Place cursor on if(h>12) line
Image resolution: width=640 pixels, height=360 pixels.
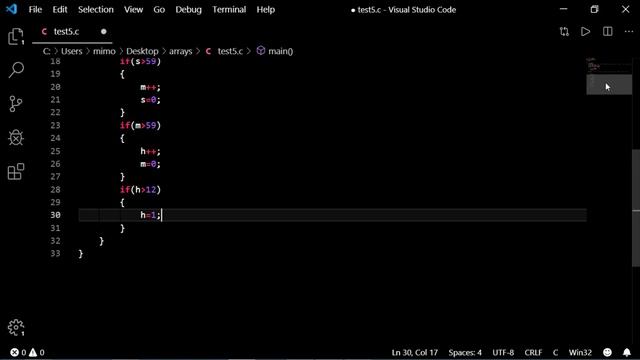click(140, 189)
